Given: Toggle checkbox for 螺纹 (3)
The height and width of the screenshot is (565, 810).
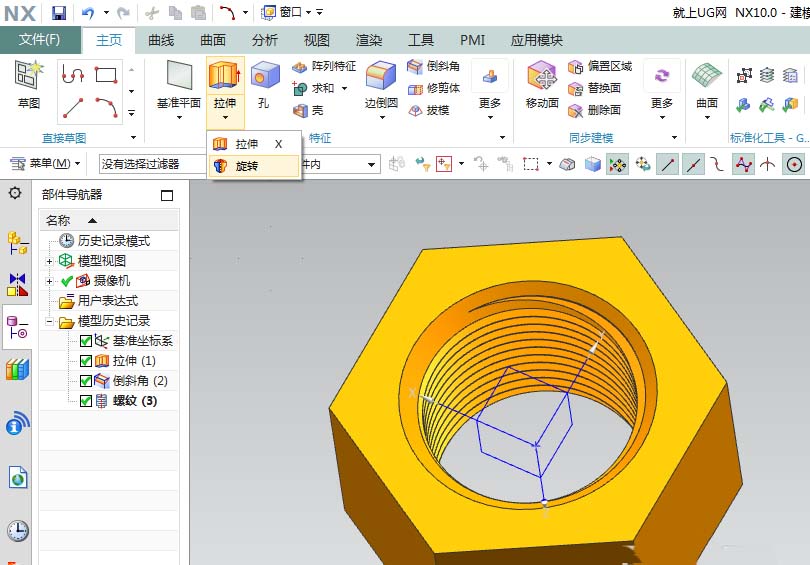Looking at the screenshot, I should (86, 401).
